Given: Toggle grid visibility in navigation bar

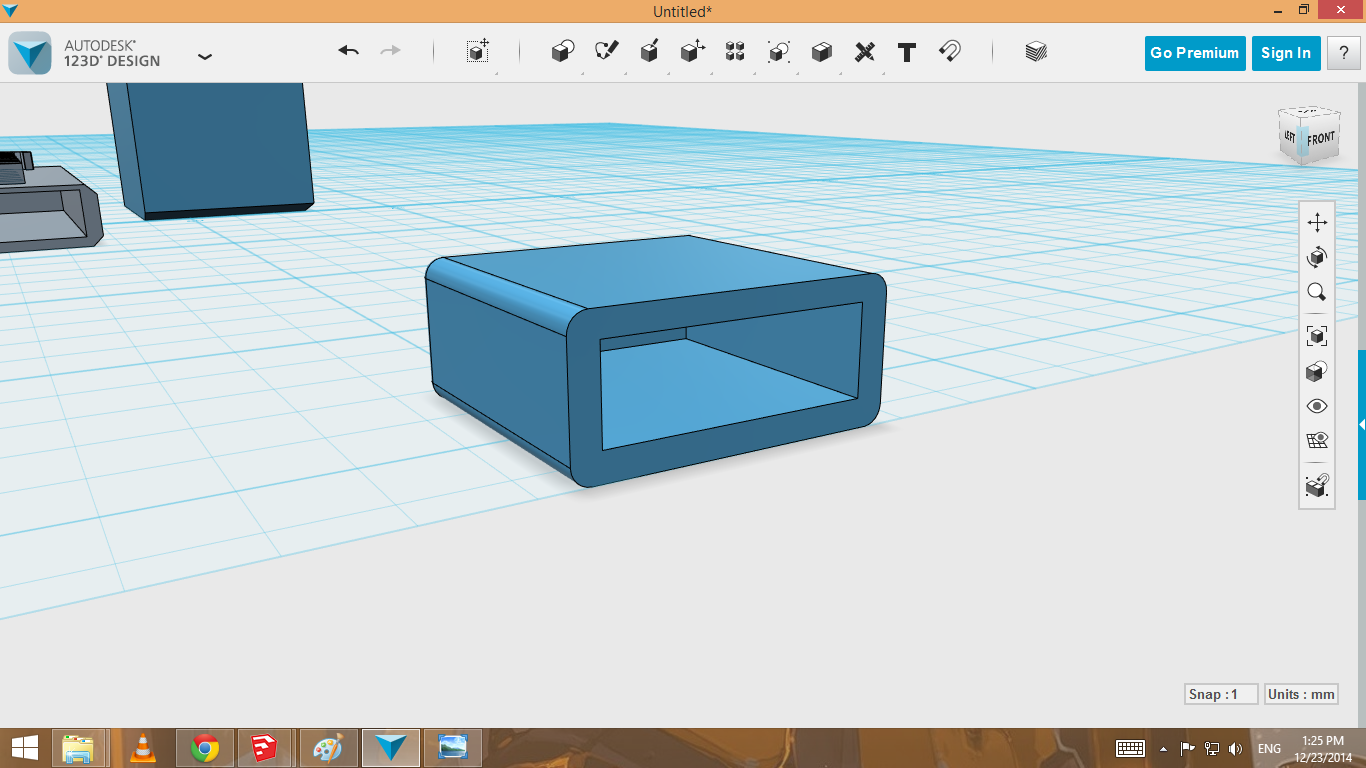Looking at the screenshot, I should pyautogui.click(x=1317, y=441).
